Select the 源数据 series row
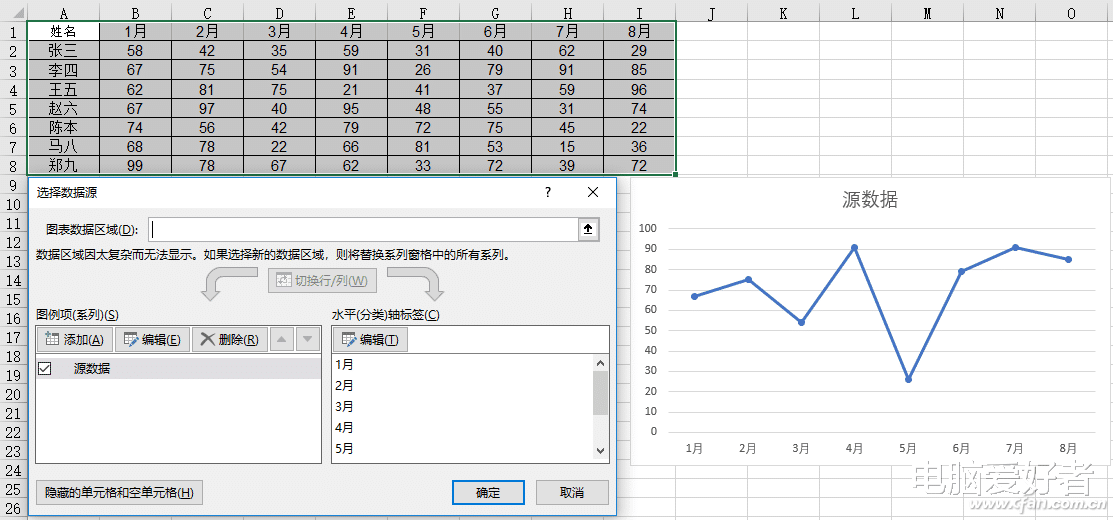Screen dimensions: 1113x520 pyautogui.click(x=178, y=368)
